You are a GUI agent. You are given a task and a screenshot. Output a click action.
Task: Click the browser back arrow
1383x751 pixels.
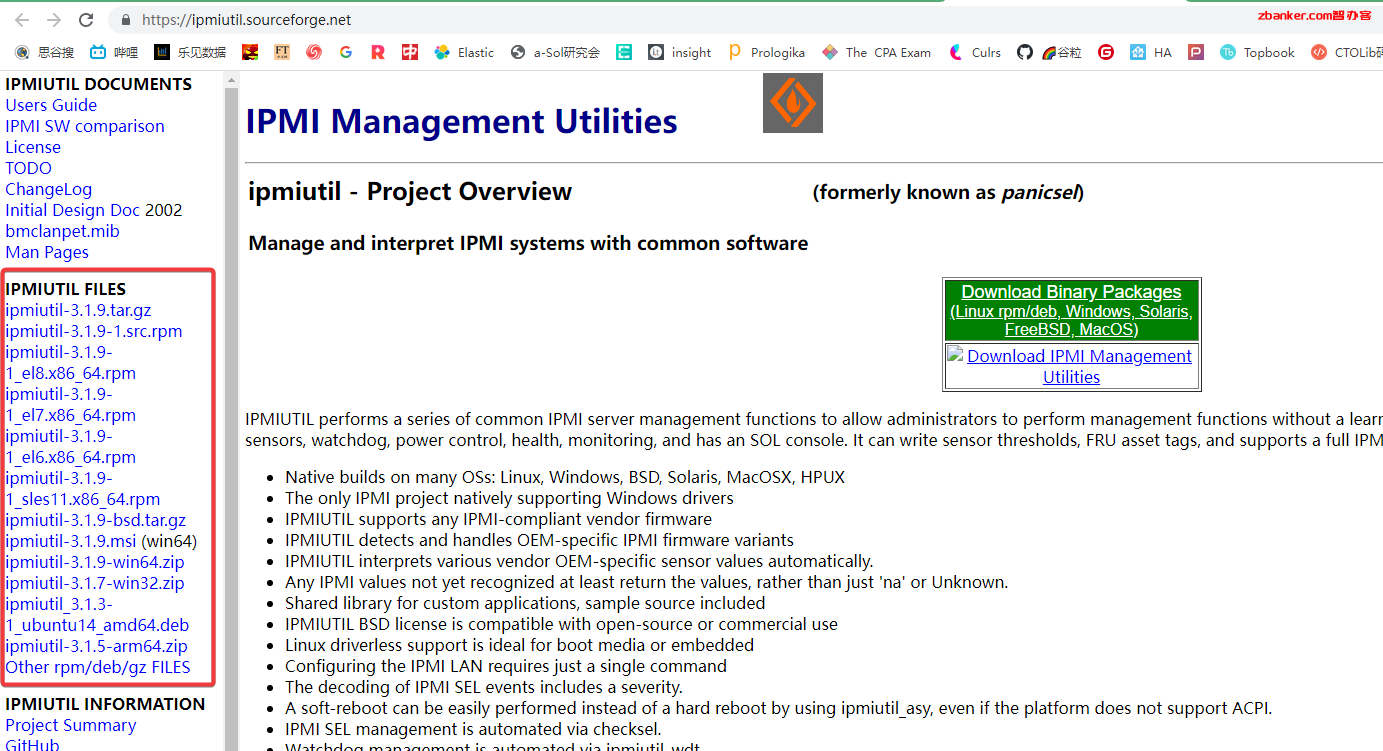(x=22, y=20)
